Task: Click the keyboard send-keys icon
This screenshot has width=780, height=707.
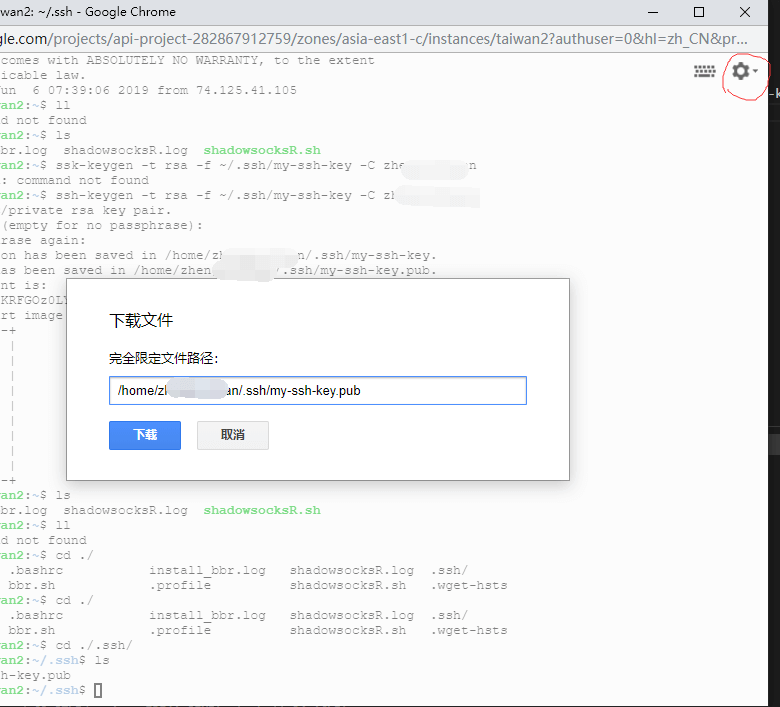Action: point(705,71)
